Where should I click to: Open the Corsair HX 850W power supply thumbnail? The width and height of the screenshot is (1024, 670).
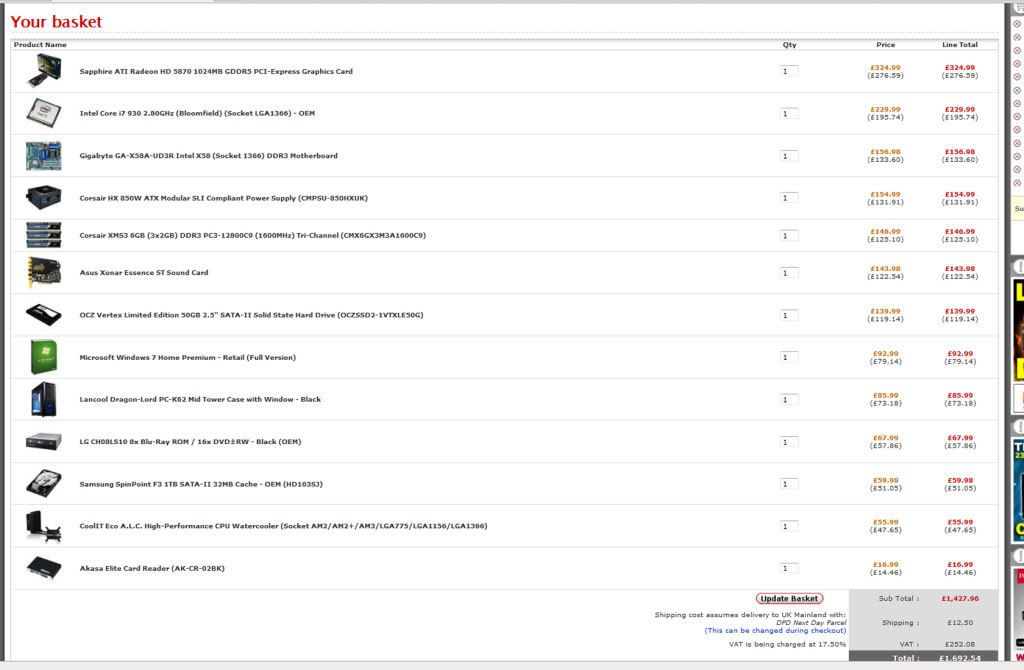pos(44,198)
